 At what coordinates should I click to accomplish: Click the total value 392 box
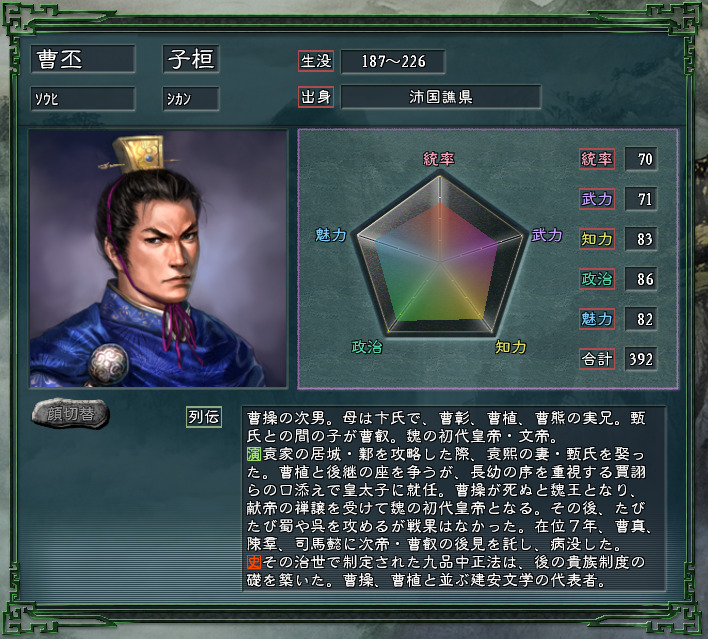641,359
